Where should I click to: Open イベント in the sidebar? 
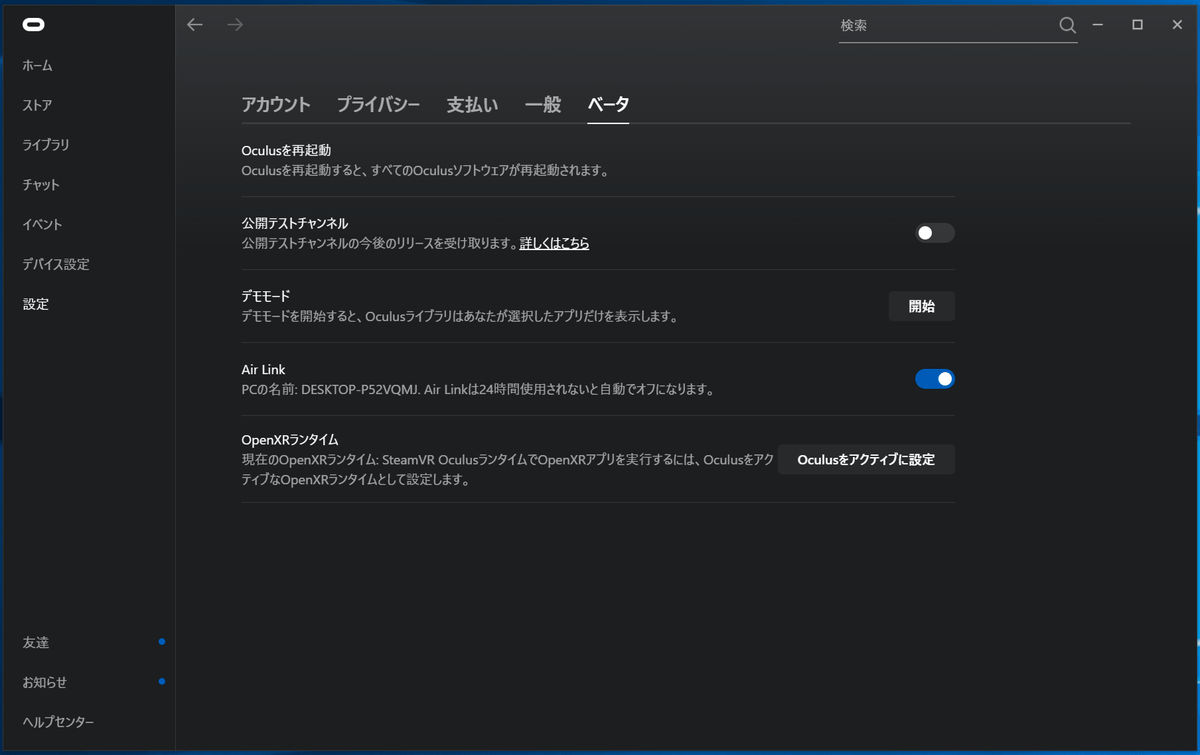(42, 225)
